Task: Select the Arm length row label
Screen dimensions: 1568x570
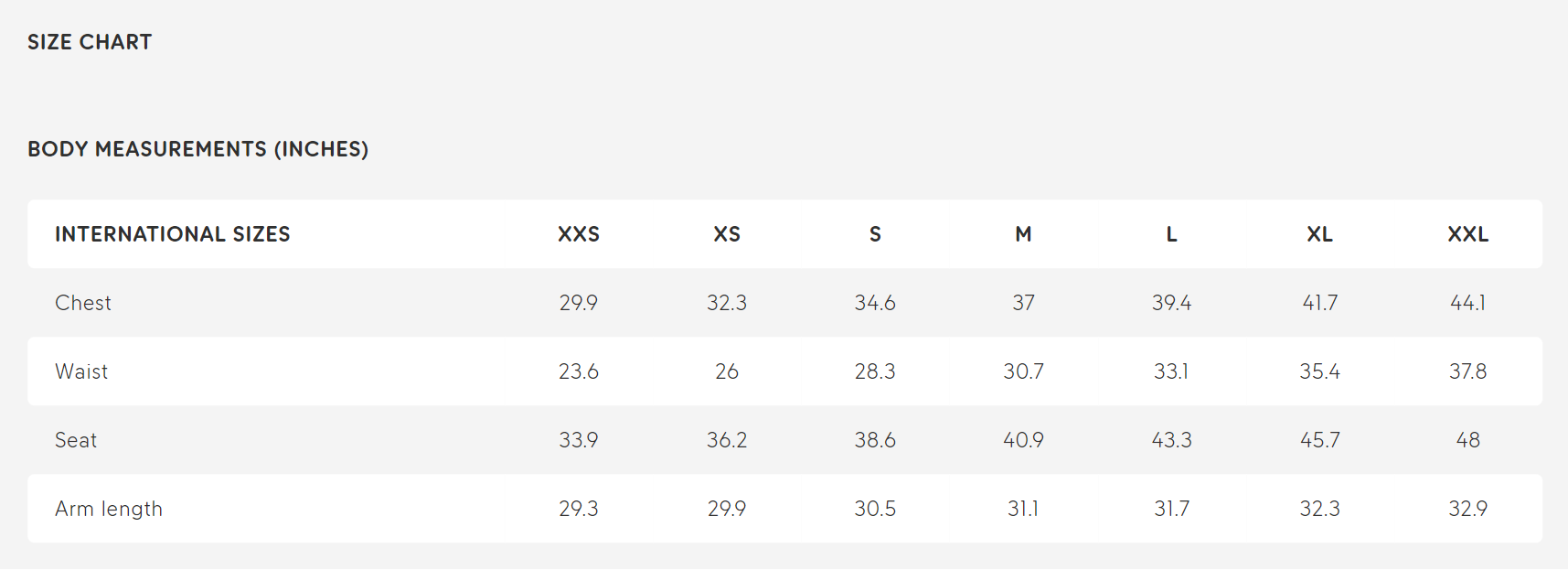Action: click(109, 509)
